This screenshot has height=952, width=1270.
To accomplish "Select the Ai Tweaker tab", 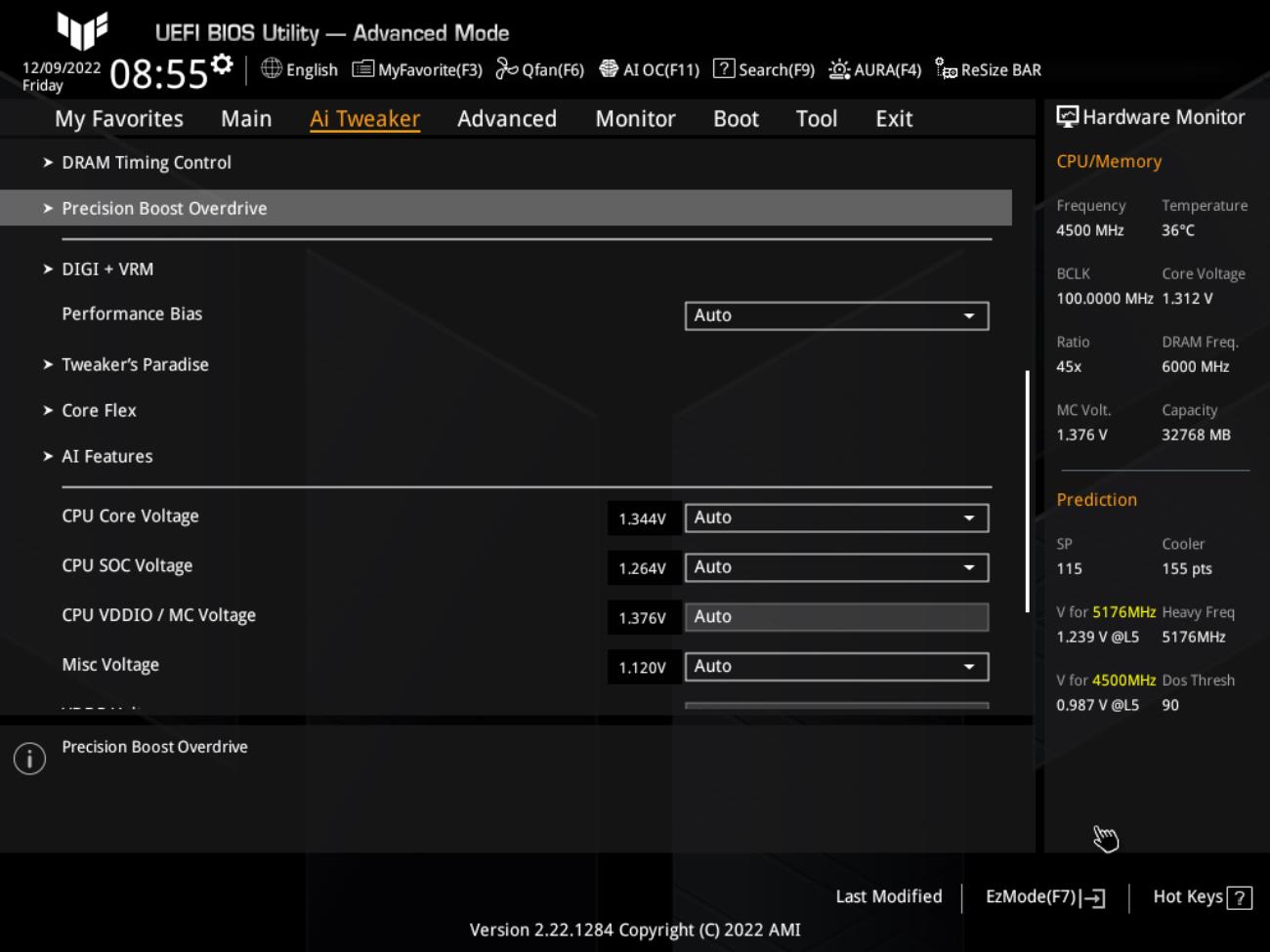I will tap(364, 119).
